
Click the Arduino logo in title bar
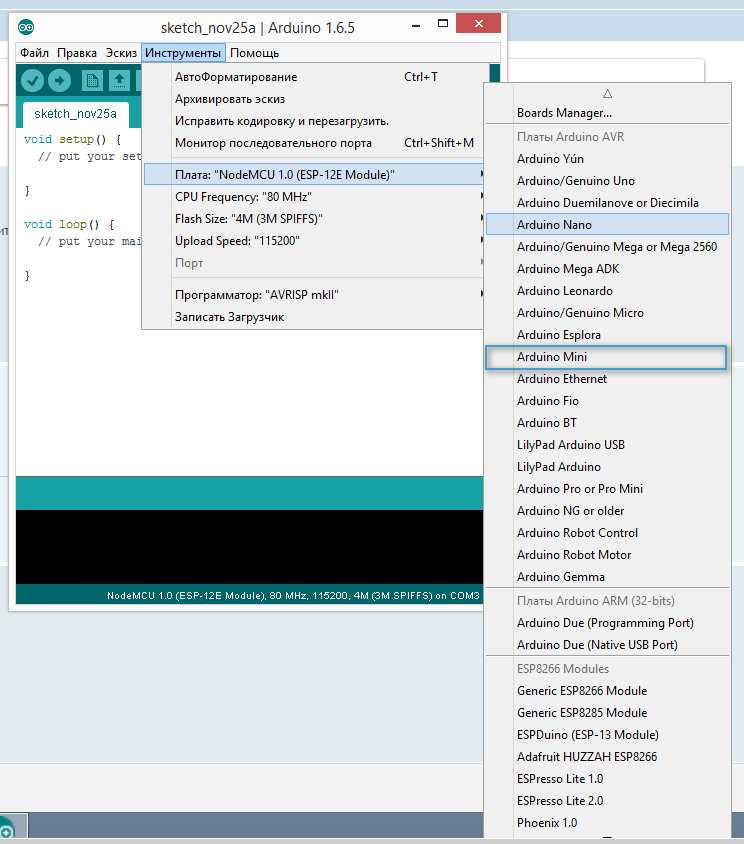click(26, 27)
